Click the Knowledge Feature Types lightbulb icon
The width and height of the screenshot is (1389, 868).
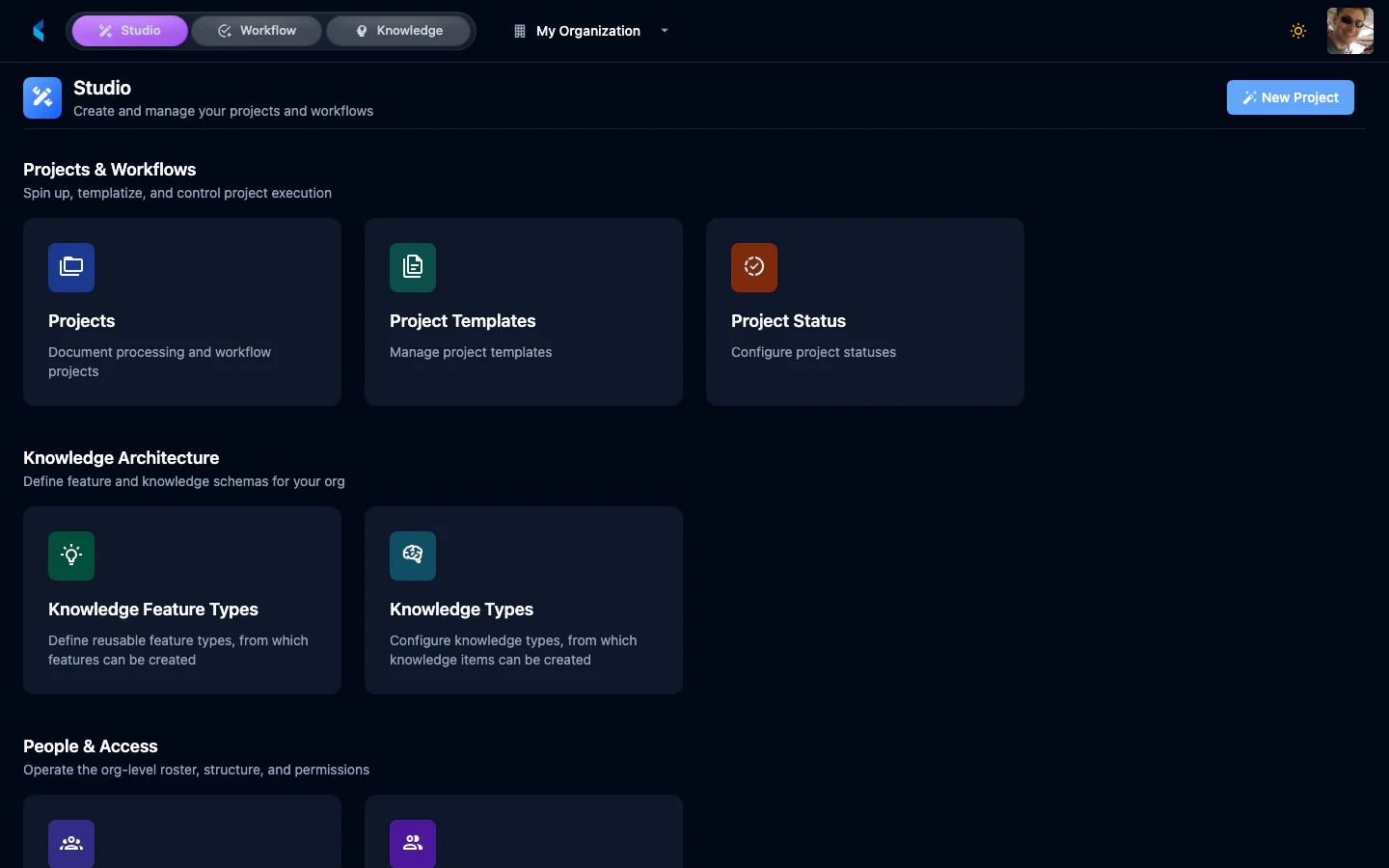[x=71, y=556]
